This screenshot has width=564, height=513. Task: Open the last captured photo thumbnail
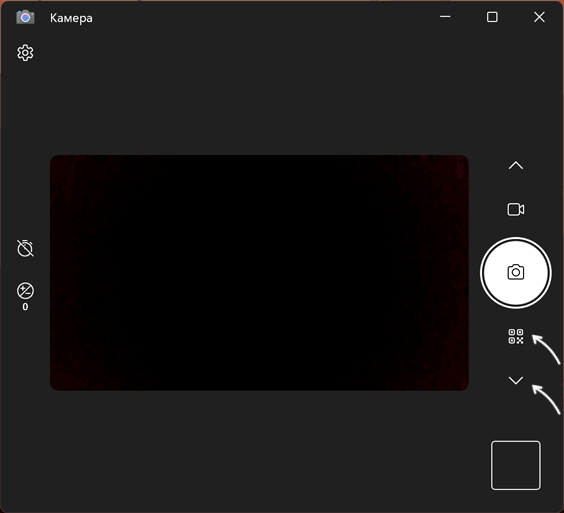click(x=515, y=465)
